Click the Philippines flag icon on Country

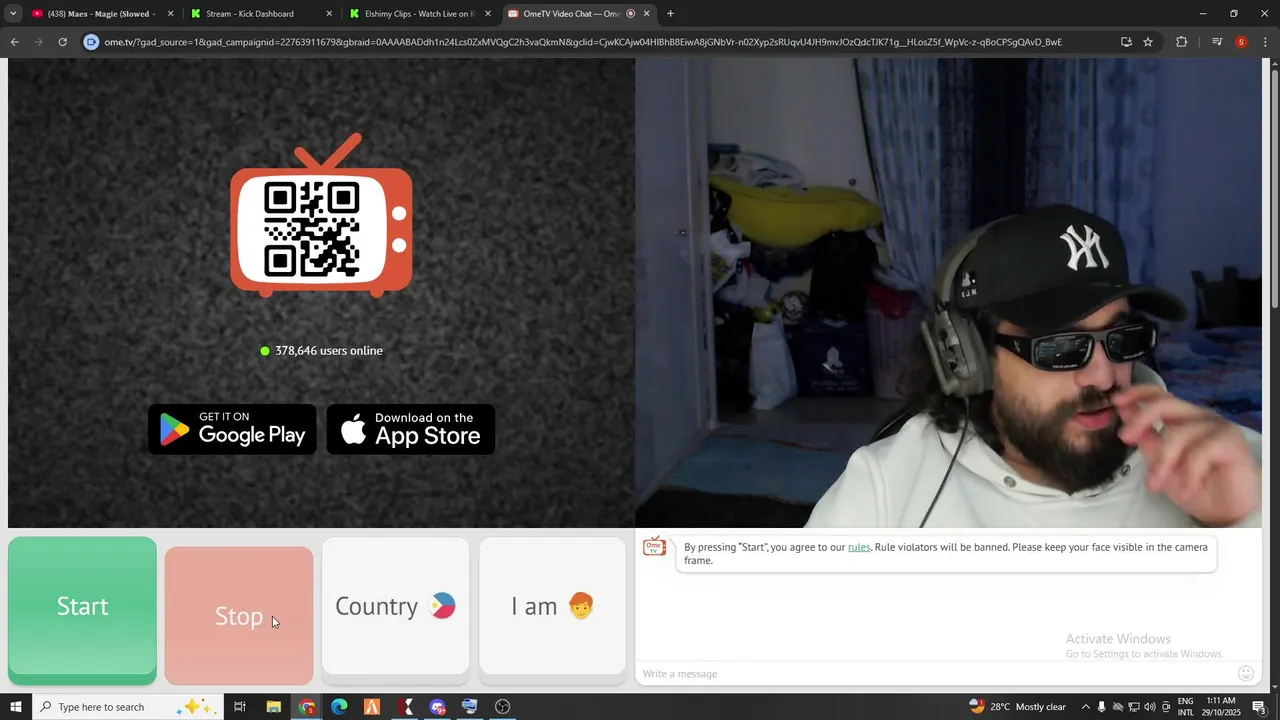click(x=443, y=606)
